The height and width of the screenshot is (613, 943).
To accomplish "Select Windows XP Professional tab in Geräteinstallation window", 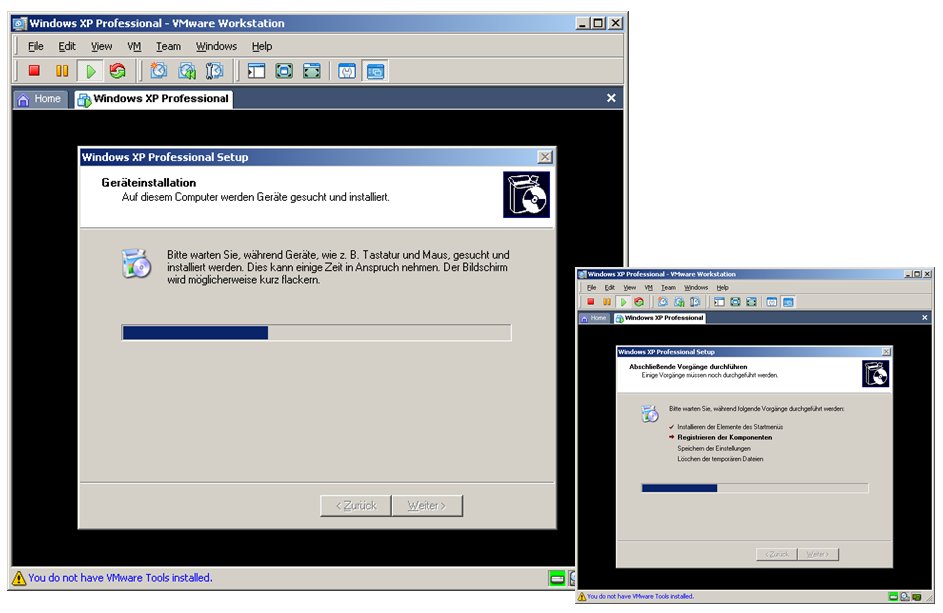I will pyautogui.click(x=154, y=99).
